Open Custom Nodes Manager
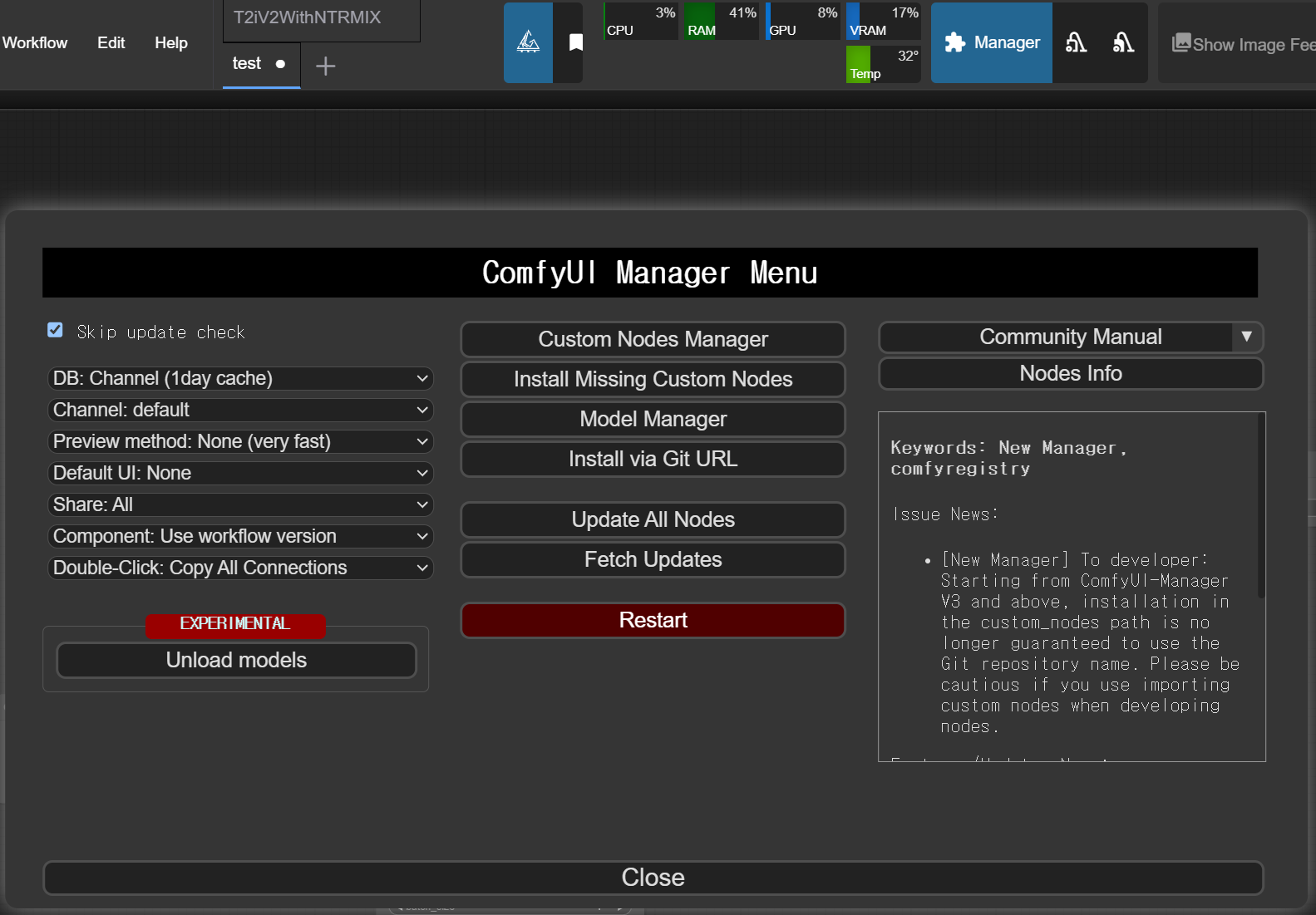1316x915 pixels. pyautogui.click(x=653, y=339)
